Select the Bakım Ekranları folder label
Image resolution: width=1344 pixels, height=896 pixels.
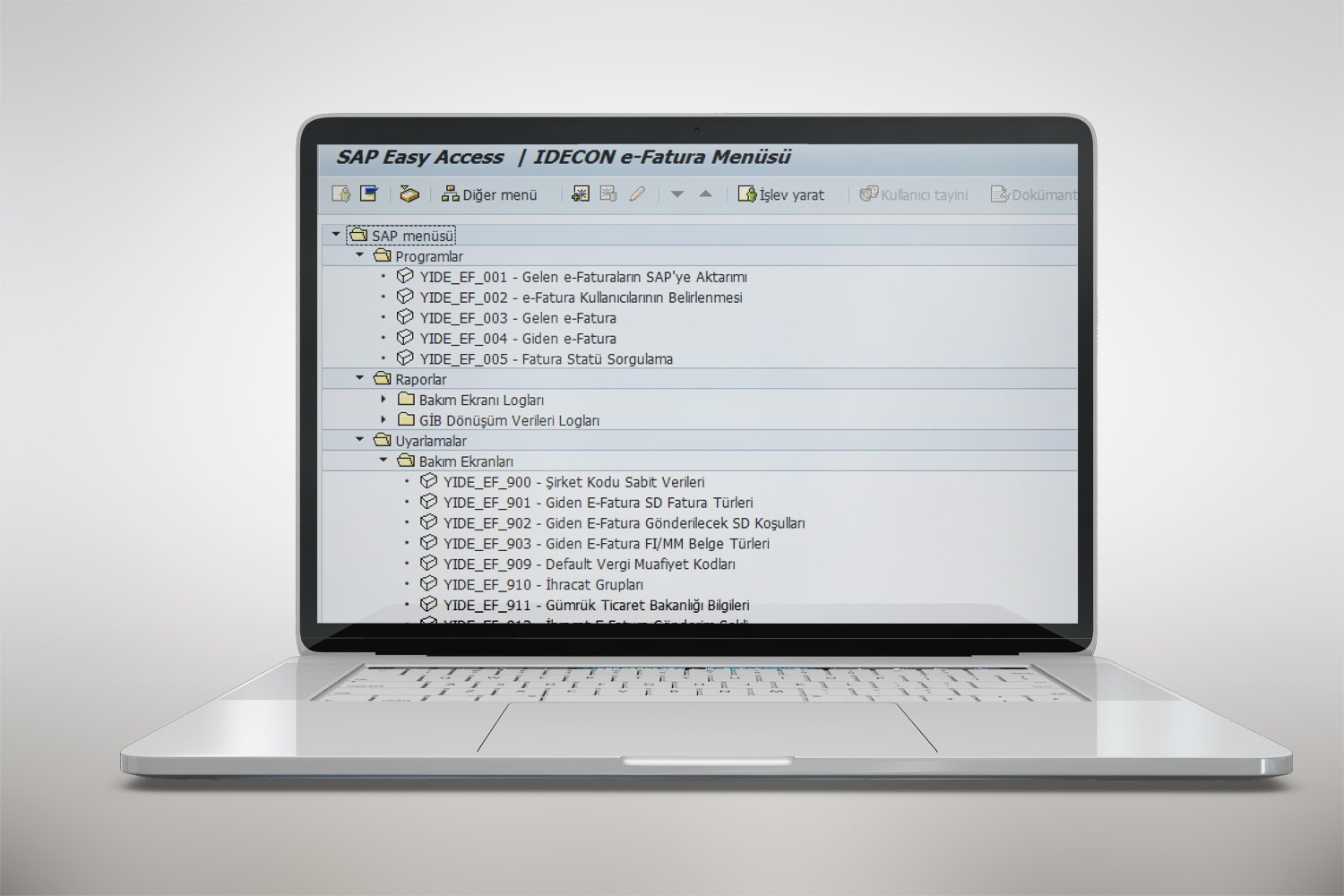pos(466,461)
